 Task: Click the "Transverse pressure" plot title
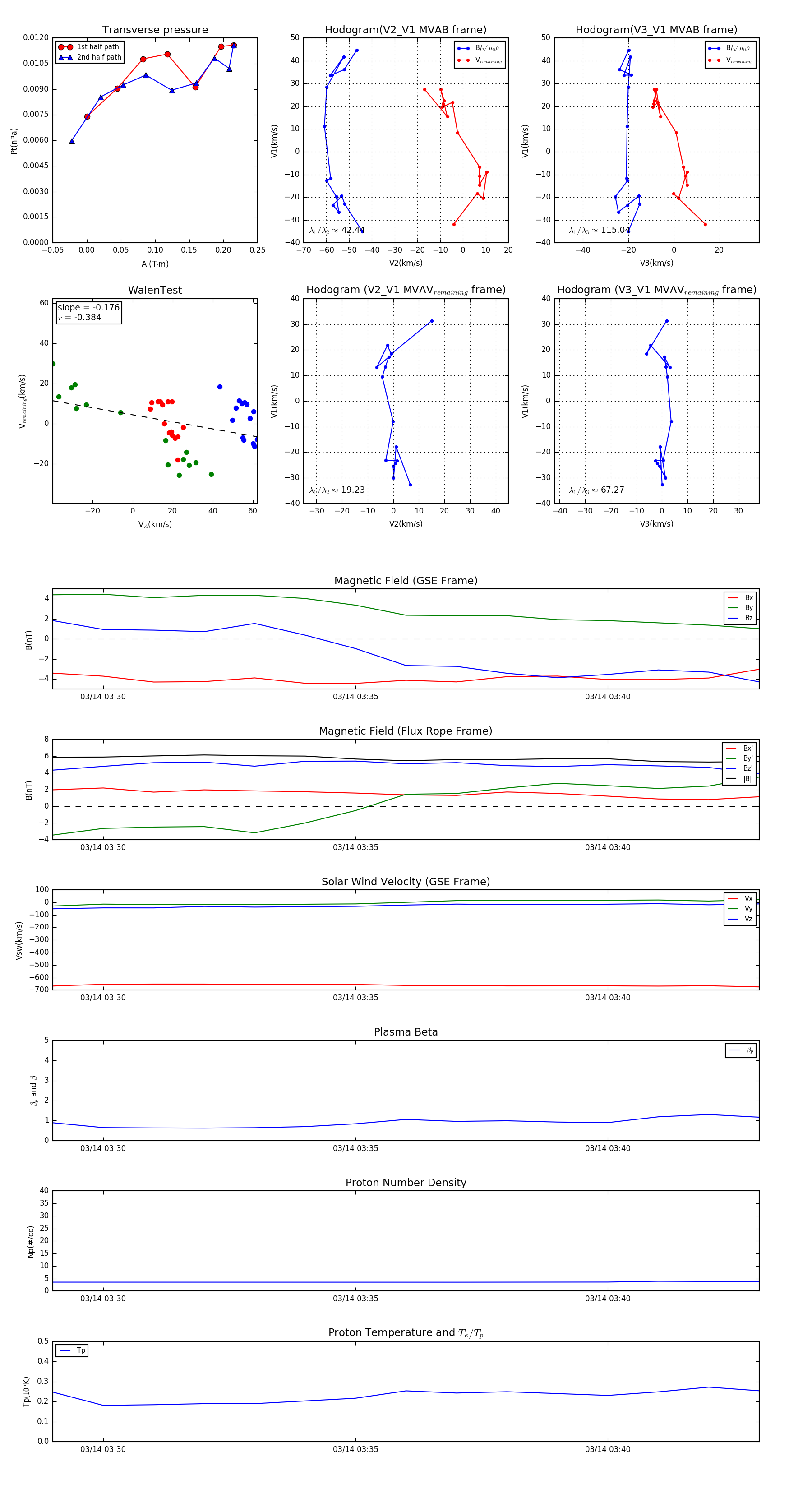[x=155, y=29]
